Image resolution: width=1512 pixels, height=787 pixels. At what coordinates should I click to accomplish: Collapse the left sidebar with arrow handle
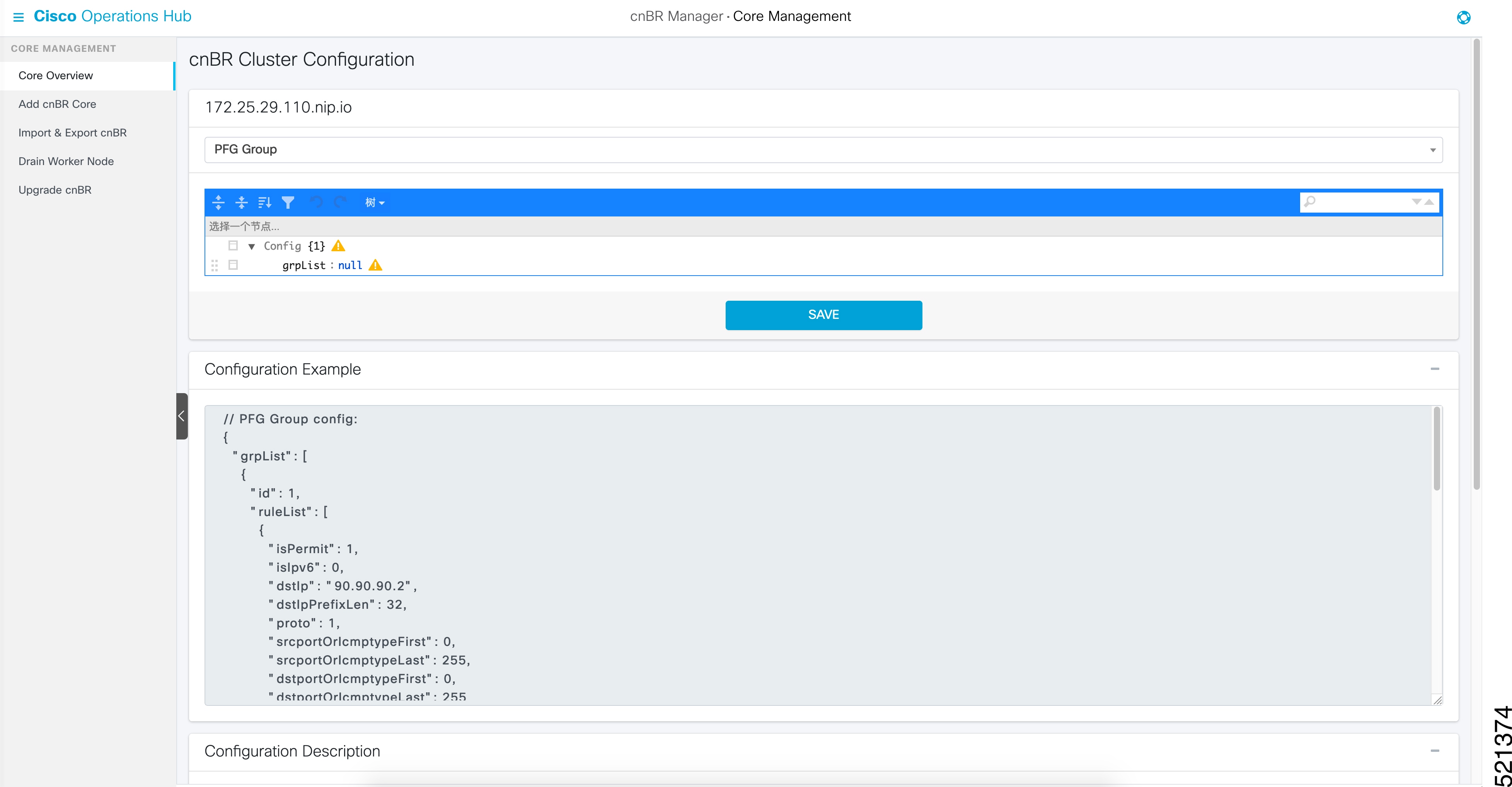[182, 416]
